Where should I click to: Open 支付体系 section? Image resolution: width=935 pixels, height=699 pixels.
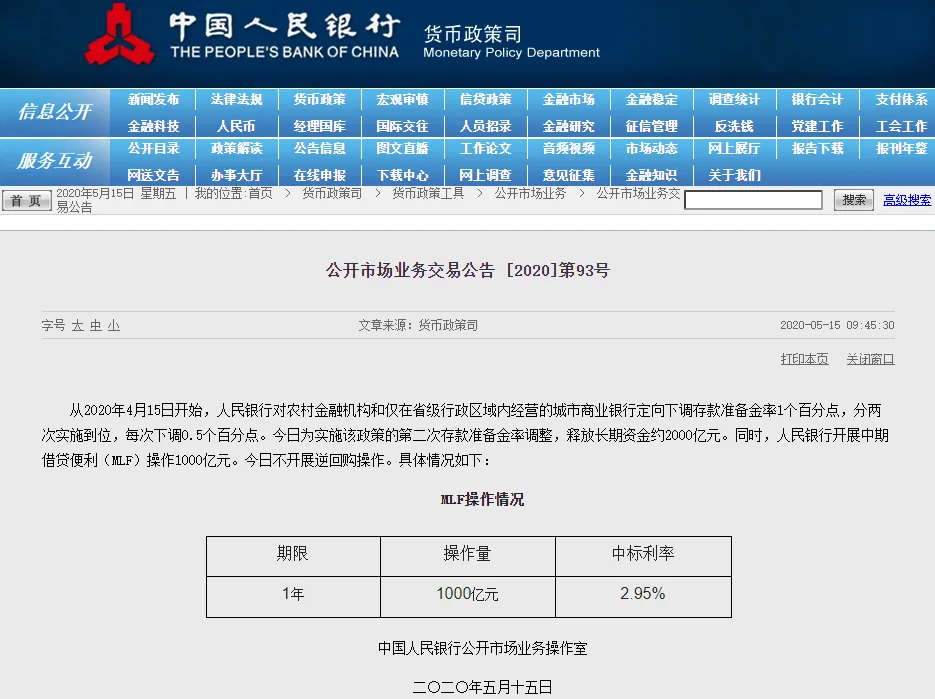[901, 100]
